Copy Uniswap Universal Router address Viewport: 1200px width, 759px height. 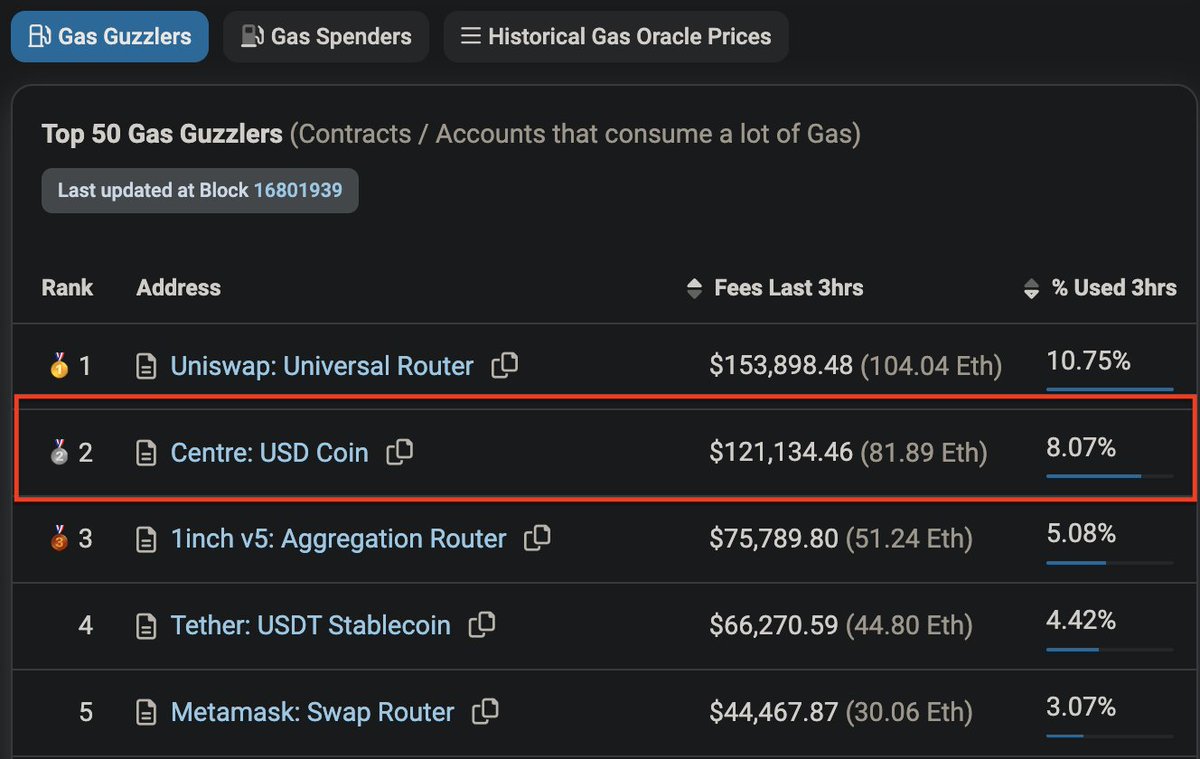point(505,364)
